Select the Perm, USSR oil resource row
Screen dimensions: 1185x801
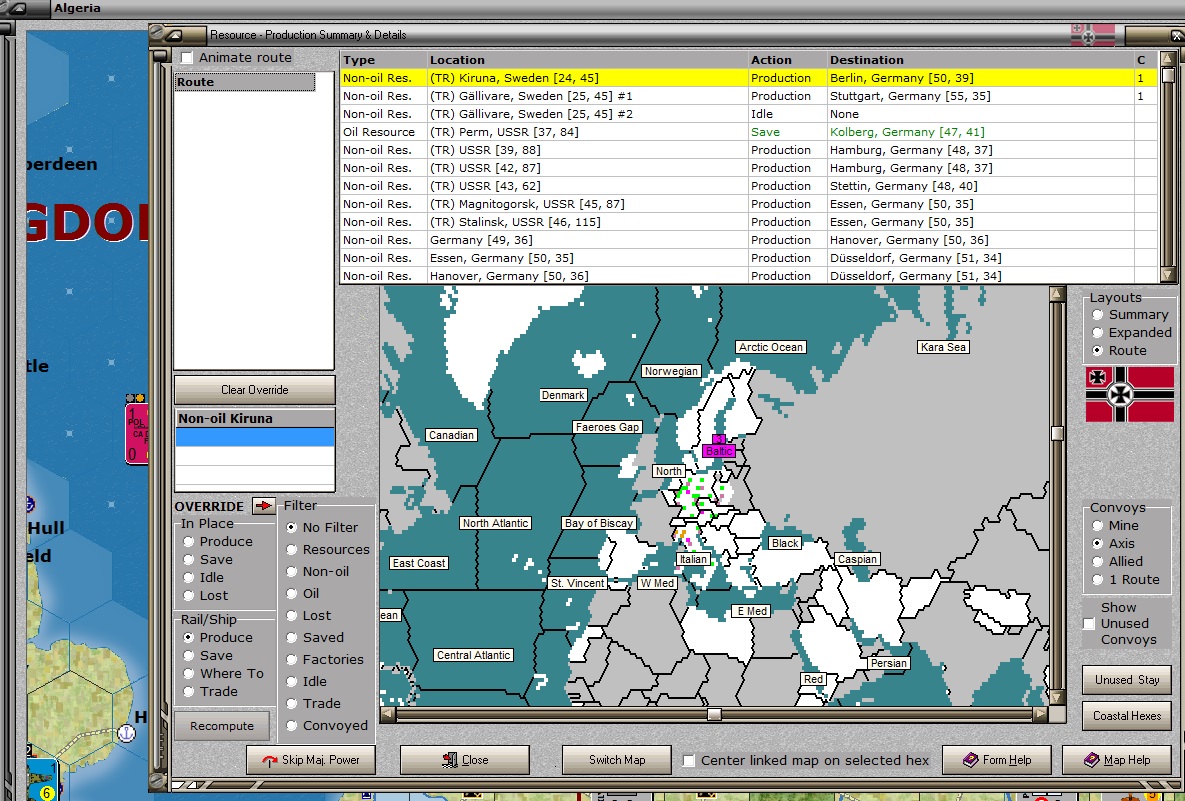749,132
